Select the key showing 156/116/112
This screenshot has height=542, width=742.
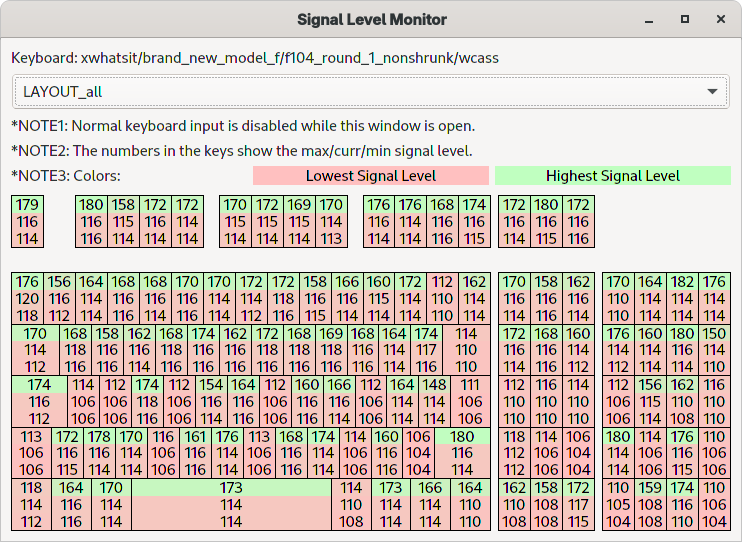(x=59, y=299)
